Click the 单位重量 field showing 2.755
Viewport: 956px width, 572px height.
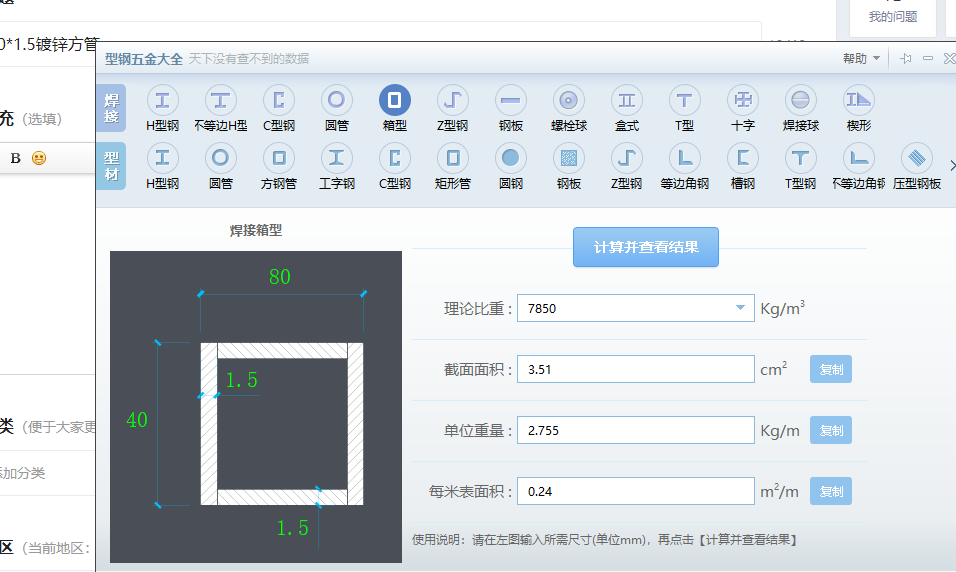coord(635,430)
